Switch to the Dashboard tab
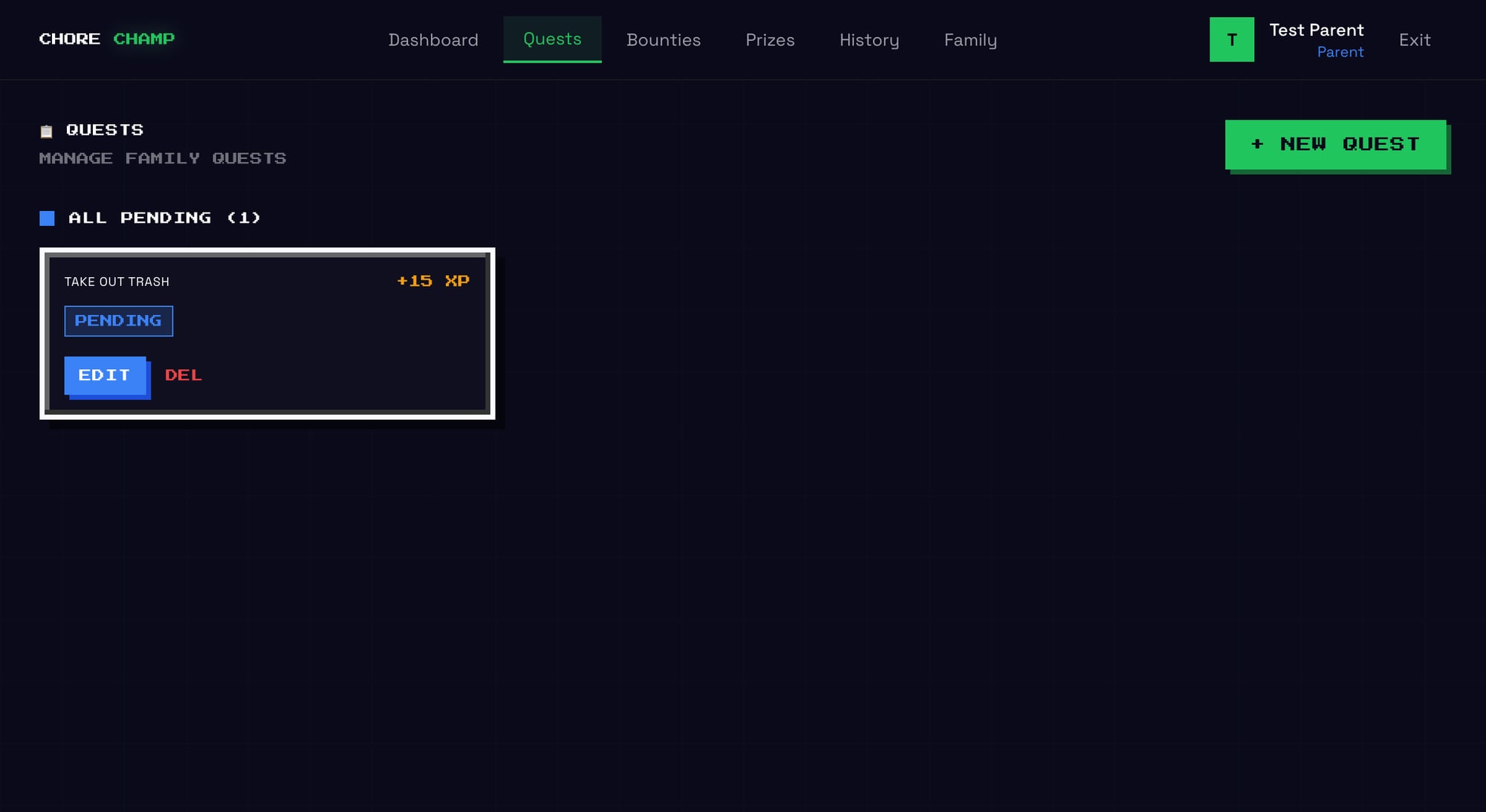Image resolution: width=1486 pixels, height=812 pixels. click(433, 40)
